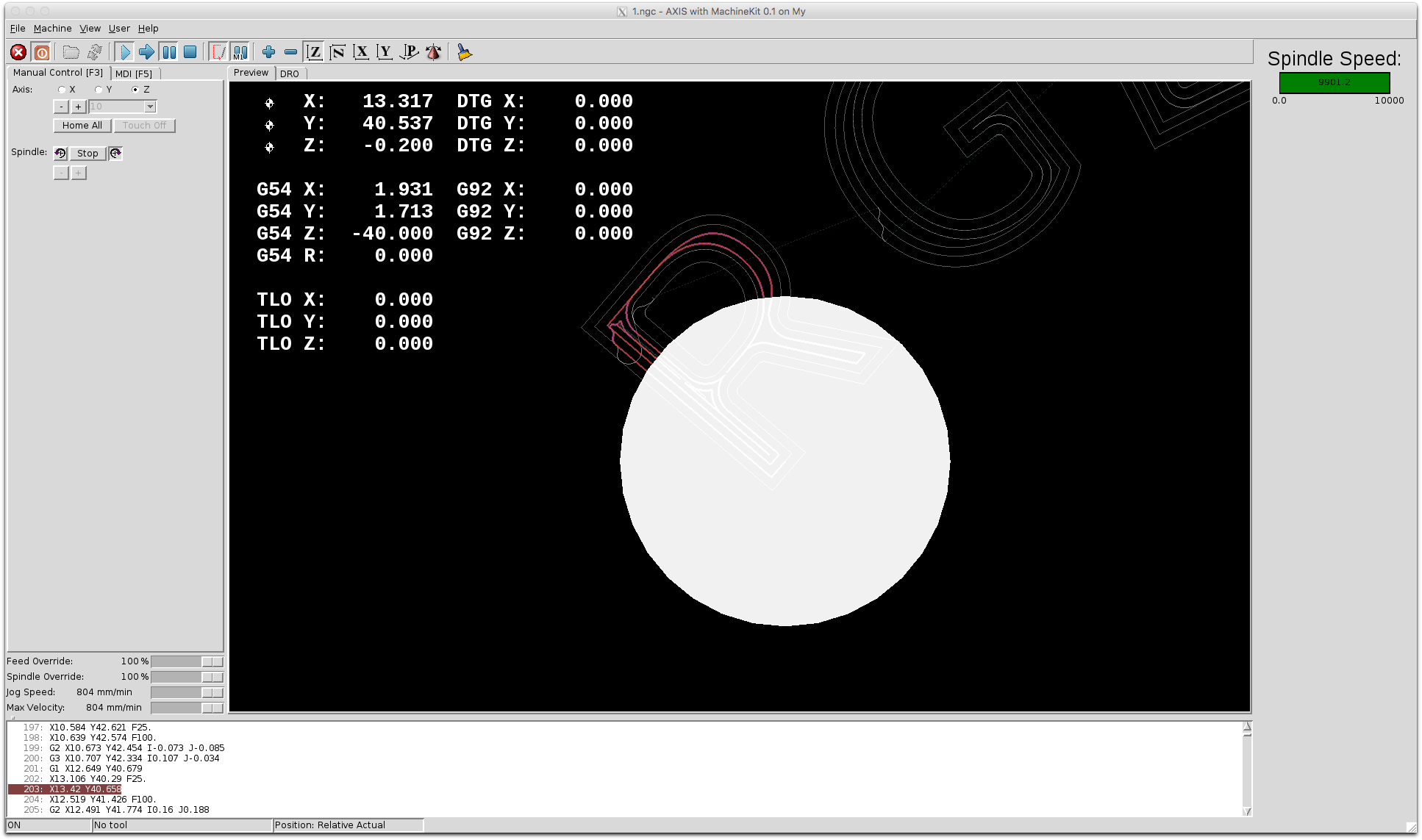The height and width of the screenshot is (840, 1422).
Task: Open the DRO tab
Action: click(290, 73)
